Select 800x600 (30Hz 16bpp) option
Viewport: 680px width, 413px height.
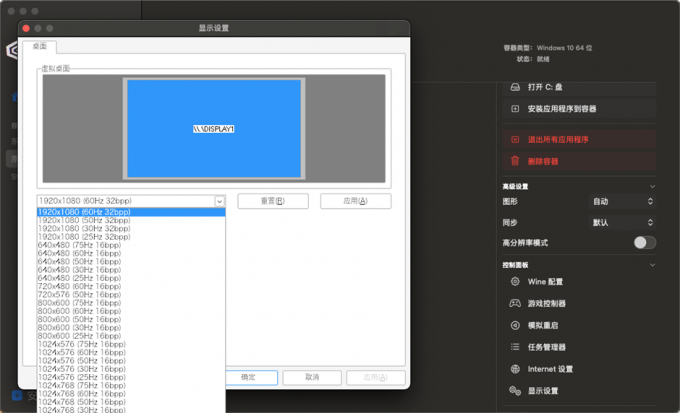pos(131,328)
